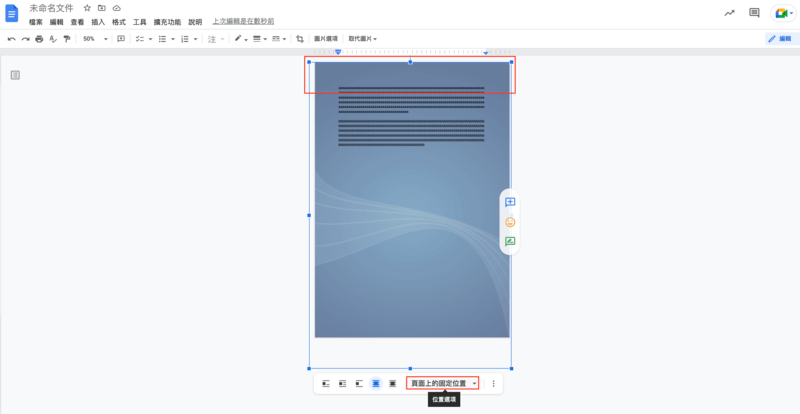
Task: Click the ruler's right indent marker
Action: [486, 53]
